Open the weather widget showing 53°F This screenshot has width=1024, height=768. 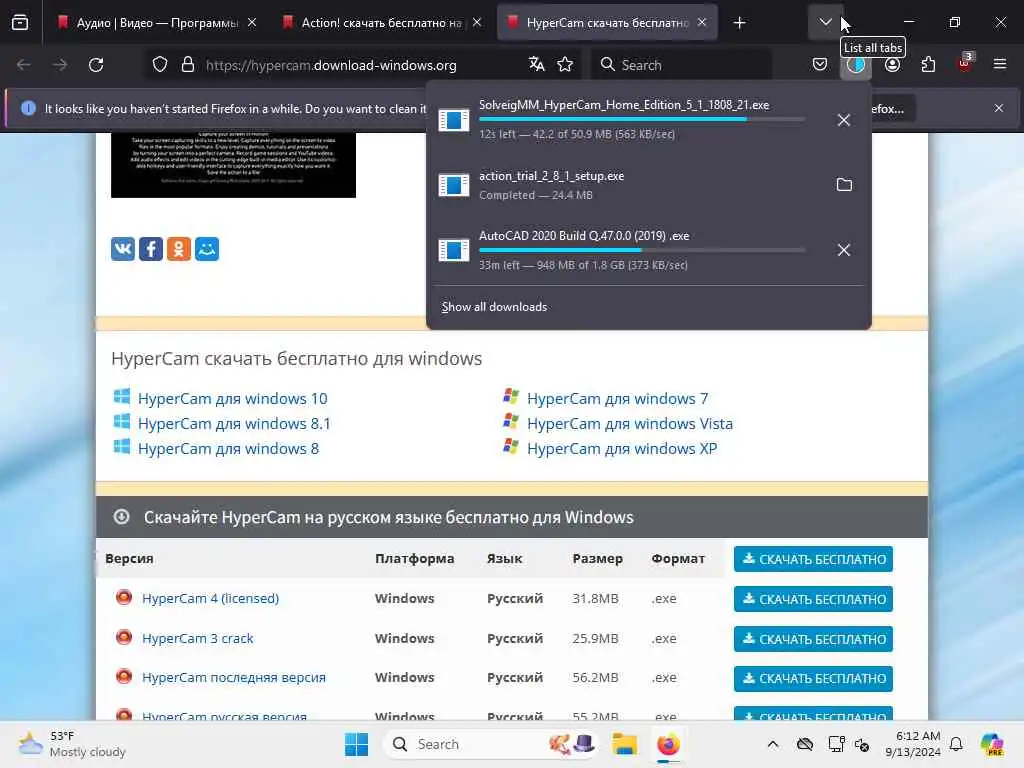(72, 744)
